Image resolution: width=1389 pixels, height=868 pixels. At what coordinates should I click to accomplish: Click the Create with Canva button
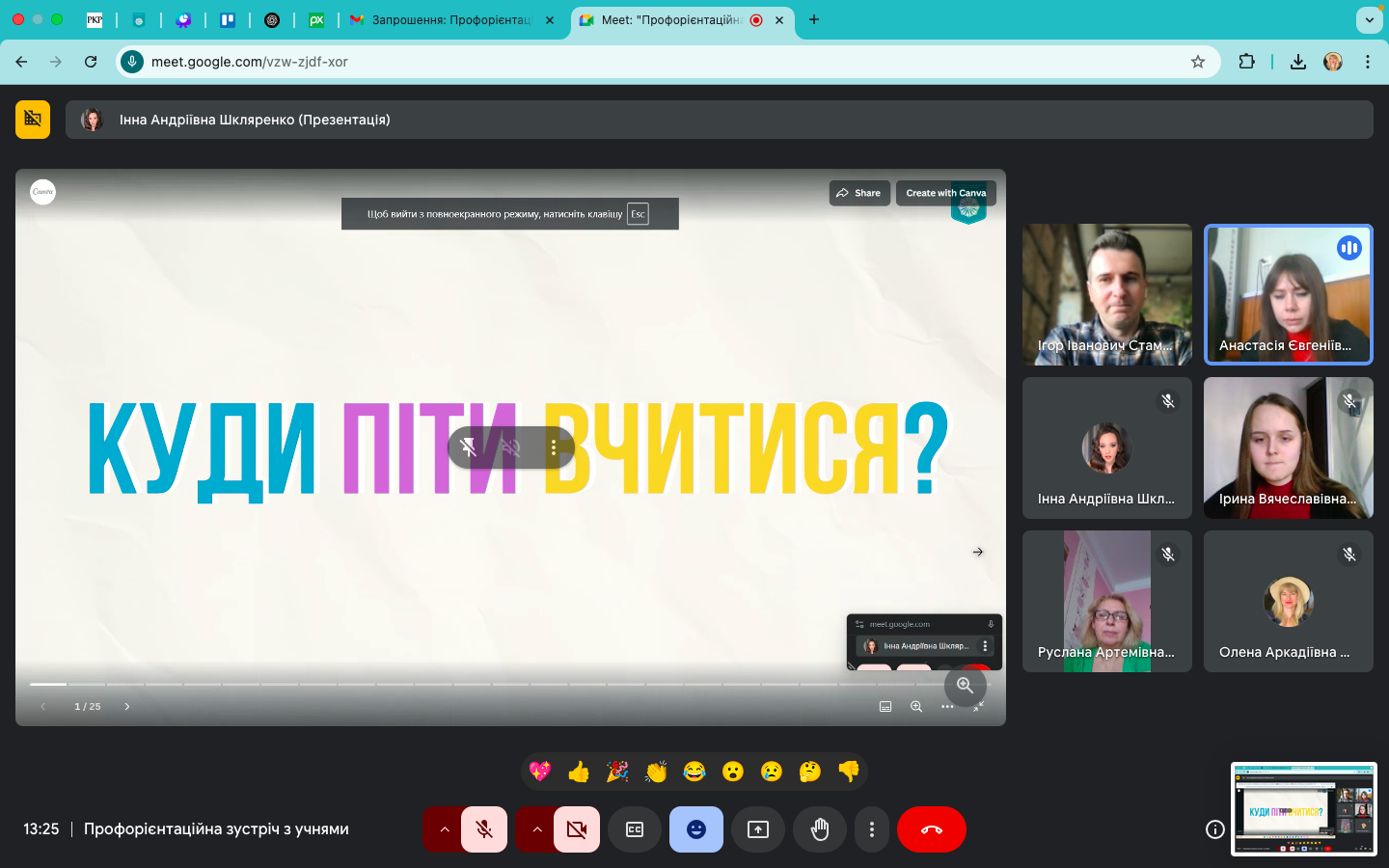tap(945, 193)
